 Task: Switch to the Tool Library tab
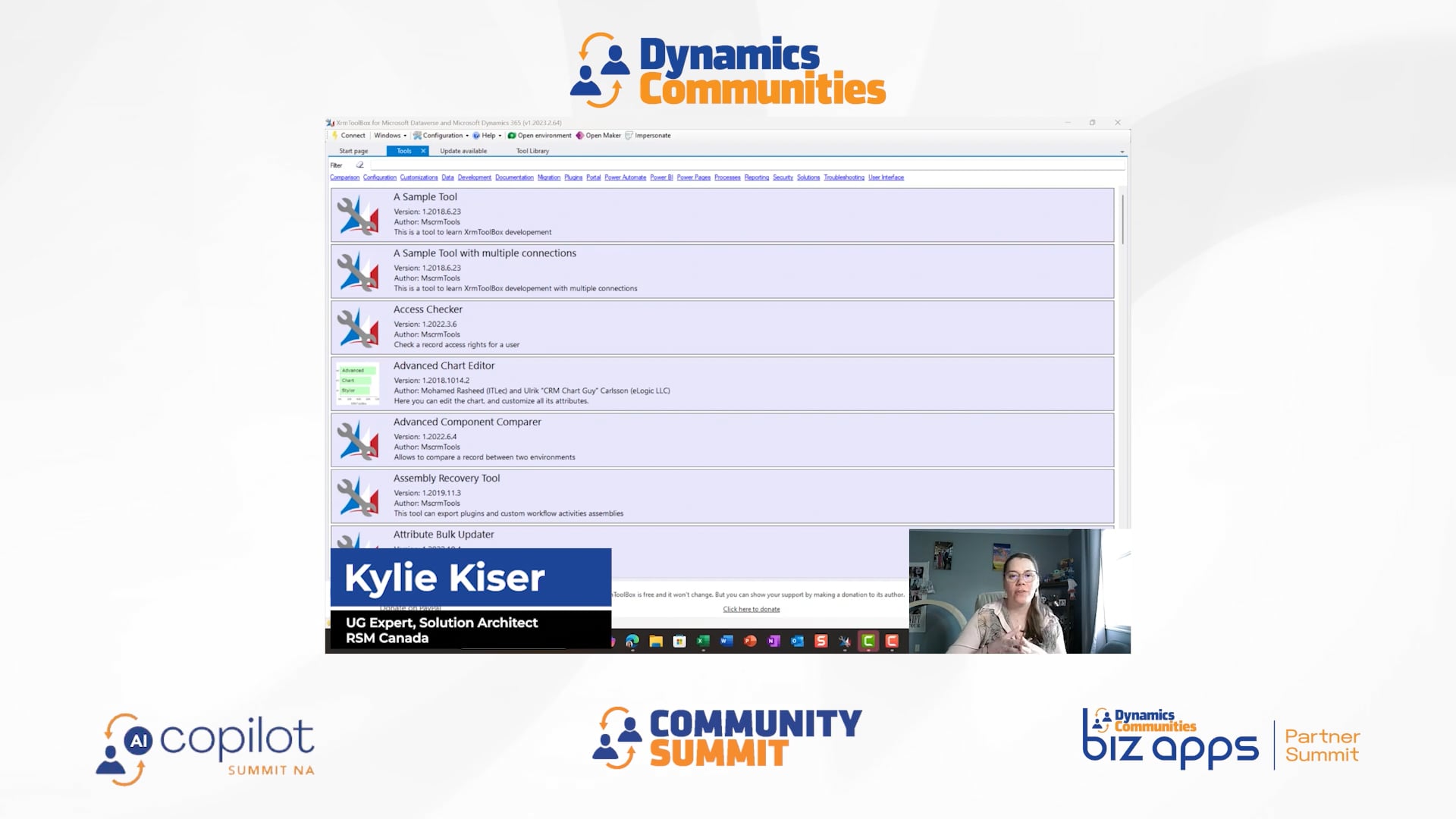point(532,151)
